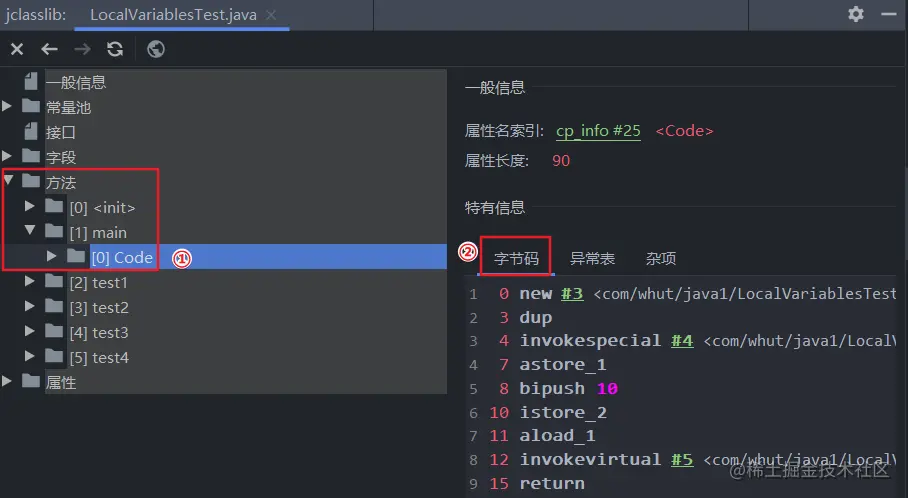The width and height of the screenshot is (908, 498).
Task: Reload class file with refresh icon
Action: (115, 49)
